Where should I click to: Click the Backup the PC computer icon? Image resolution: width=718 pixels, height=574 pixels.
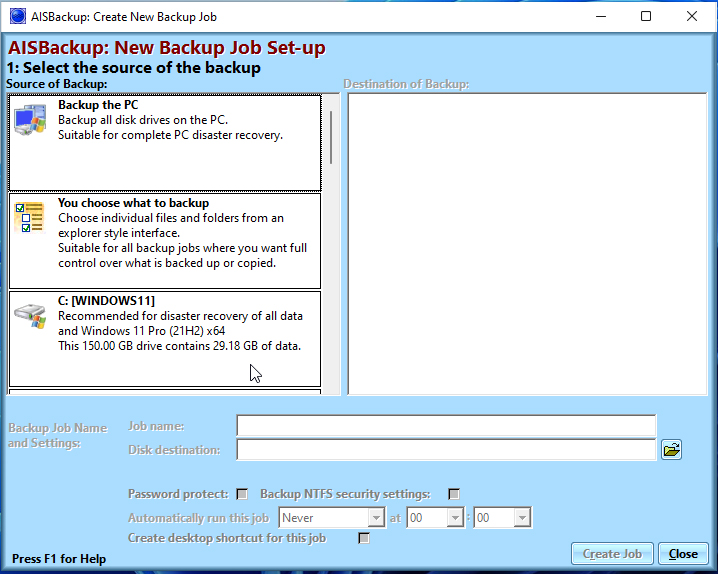click(31, 121)
